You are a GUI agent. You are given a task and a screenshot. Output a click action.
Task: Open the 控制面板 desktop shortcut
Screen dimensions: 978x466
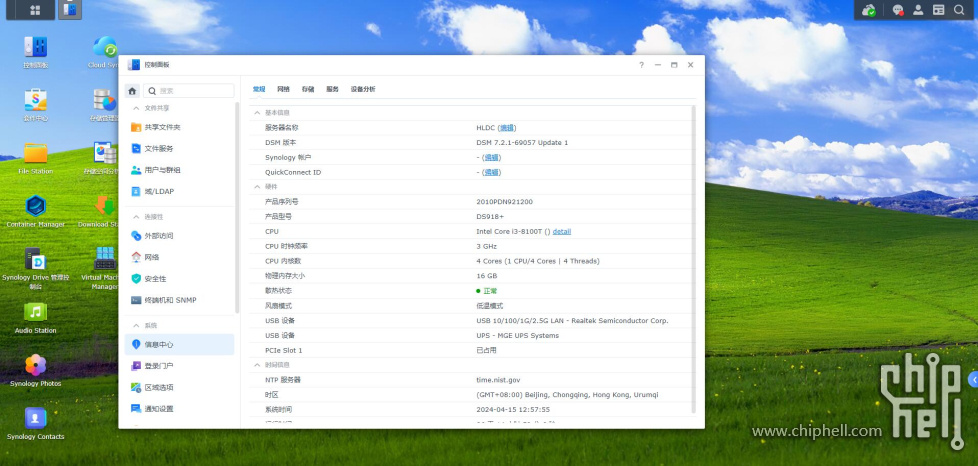pos(36,52)
